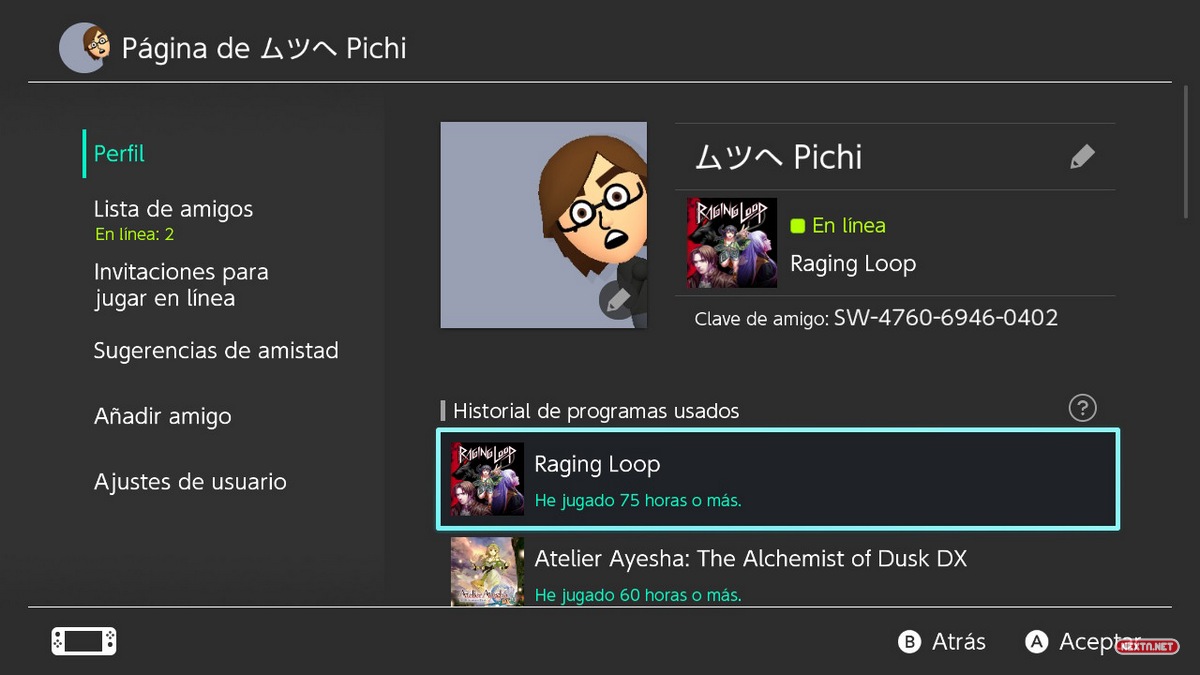Click the pencil icon beside the username
This screenshot has height=675, width=1200.
(1082, 157)
